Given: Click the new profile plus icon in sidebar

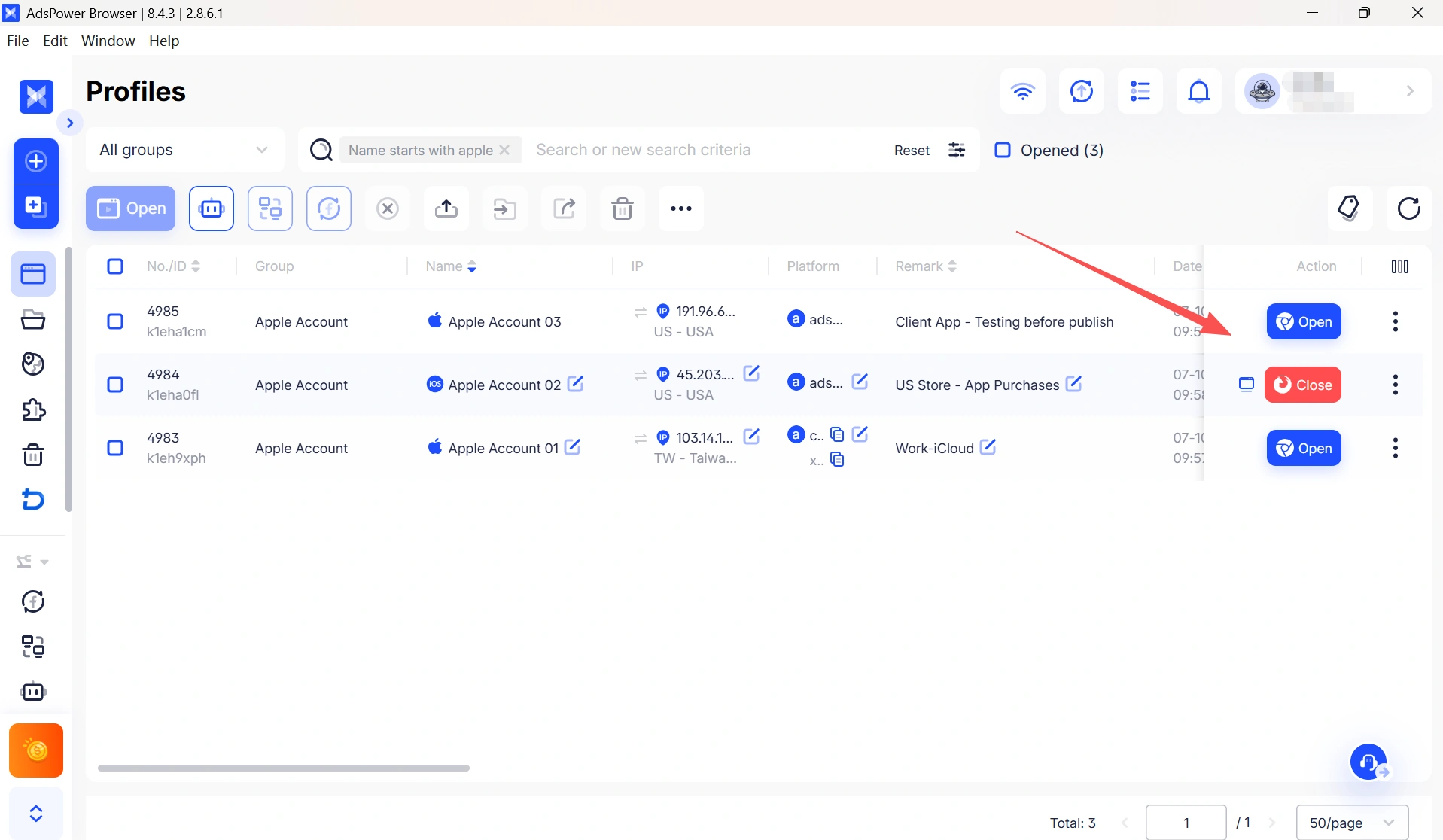Looking at the screenshot, I should click(x=36, y=161).
